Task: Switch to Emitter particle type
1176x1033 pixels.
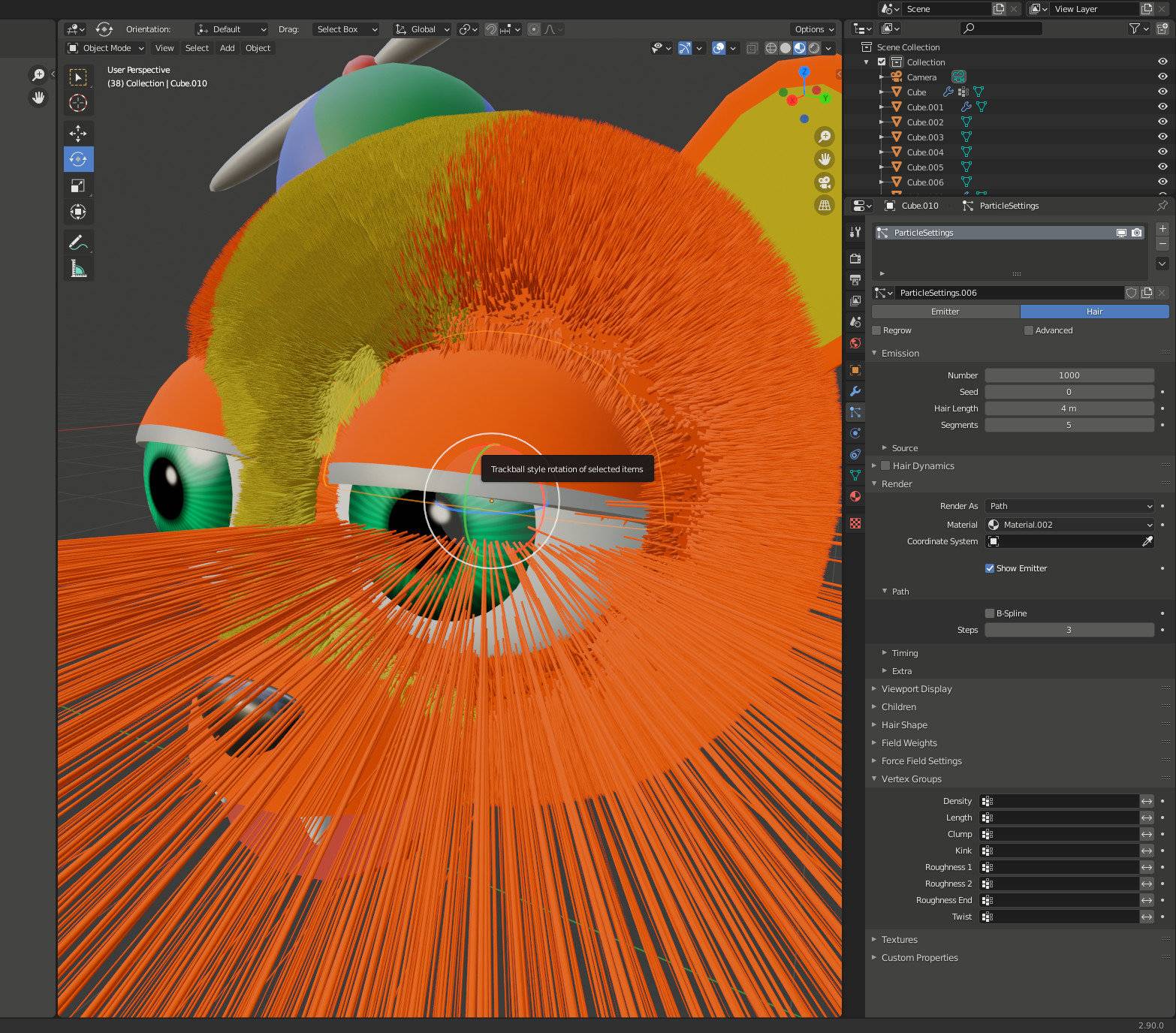Action: 945,312
